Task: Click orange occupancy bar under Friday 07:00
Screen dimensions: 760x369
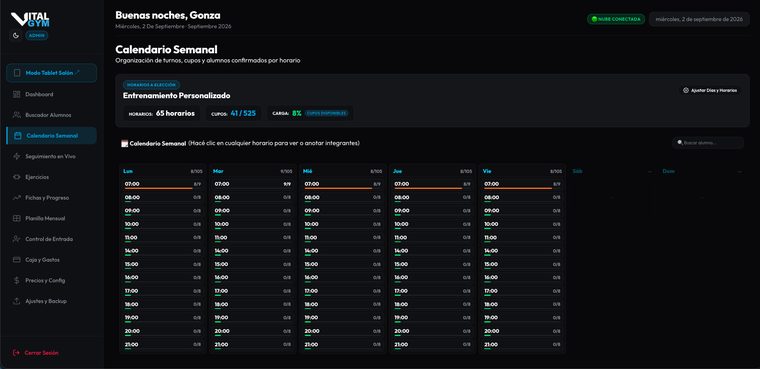Action: click(x=518, y=189)
